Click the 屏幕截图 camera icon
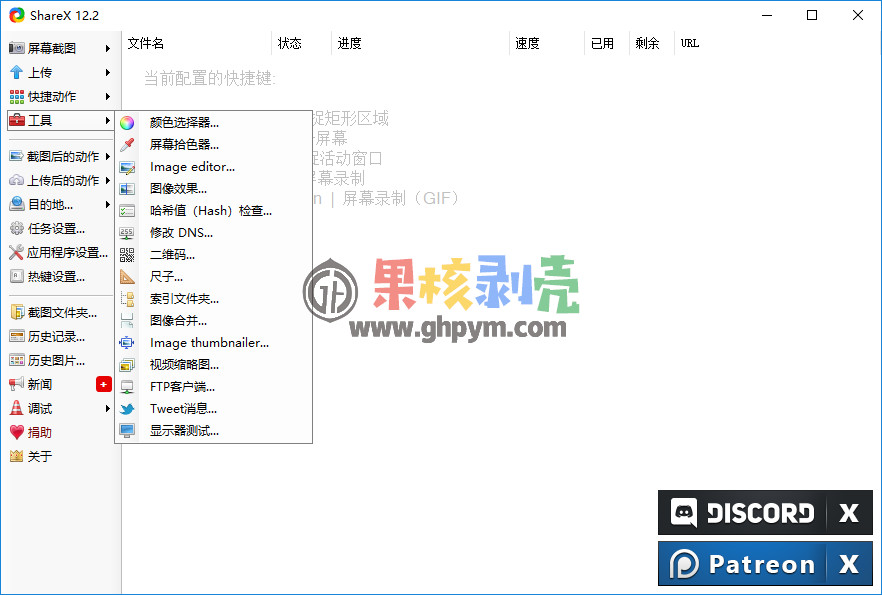 pyautogui.click(x=17, y=48)
